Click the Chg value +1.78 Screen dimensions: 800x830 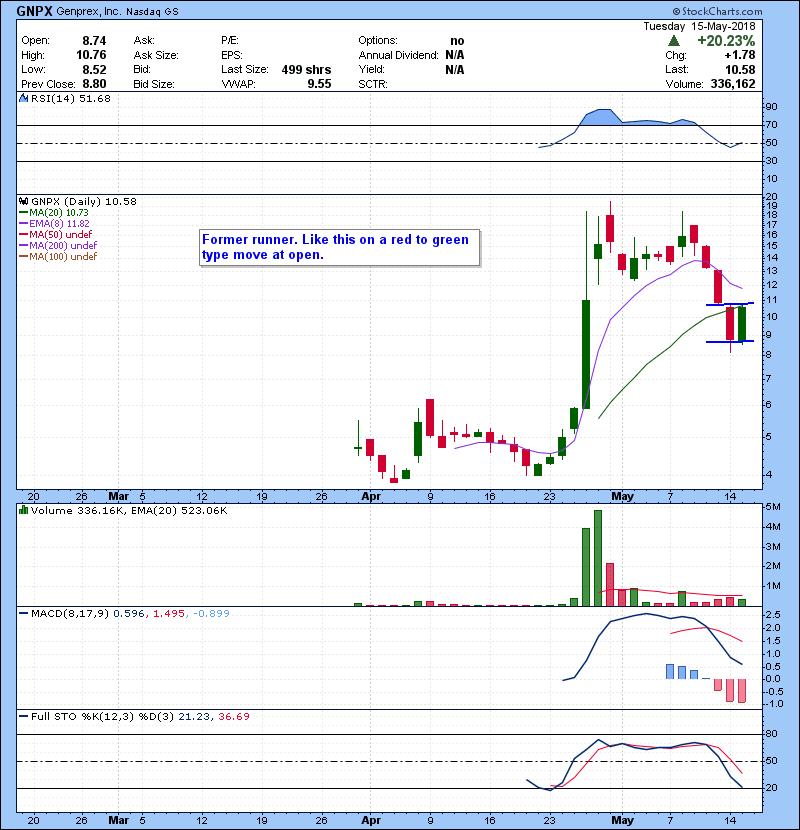click(740, 55)
